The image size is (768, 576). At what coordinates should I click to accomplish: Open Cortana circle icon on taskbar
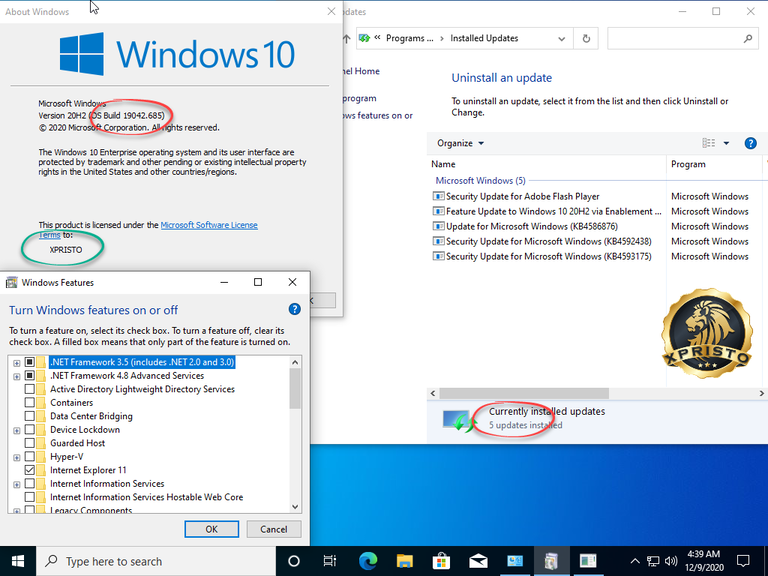[293, 561]
